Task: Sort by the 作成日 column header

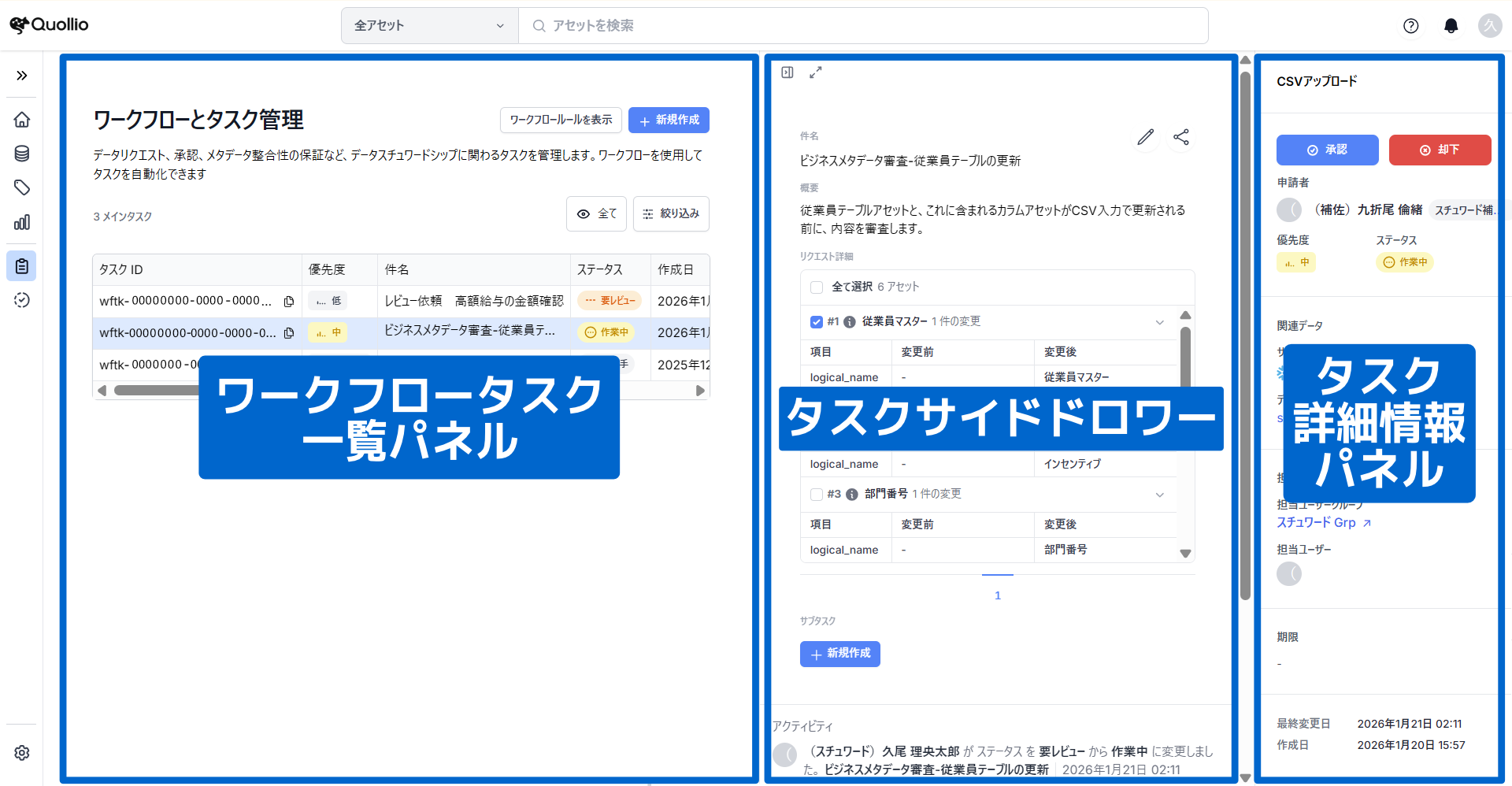Action: point(680,270)
